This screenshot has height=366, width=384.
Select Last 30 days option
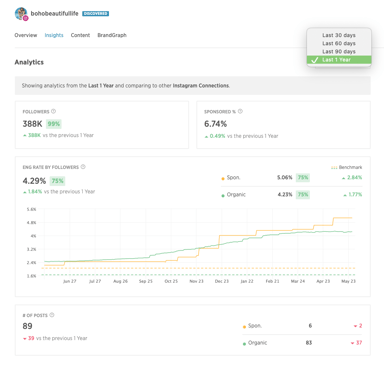[339, 35]
